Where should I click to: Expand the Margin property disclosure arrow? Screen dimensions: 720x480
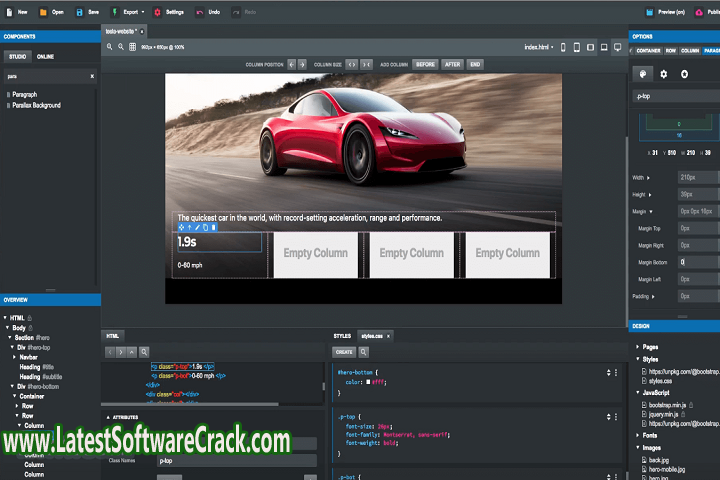(x=651, y=211)
